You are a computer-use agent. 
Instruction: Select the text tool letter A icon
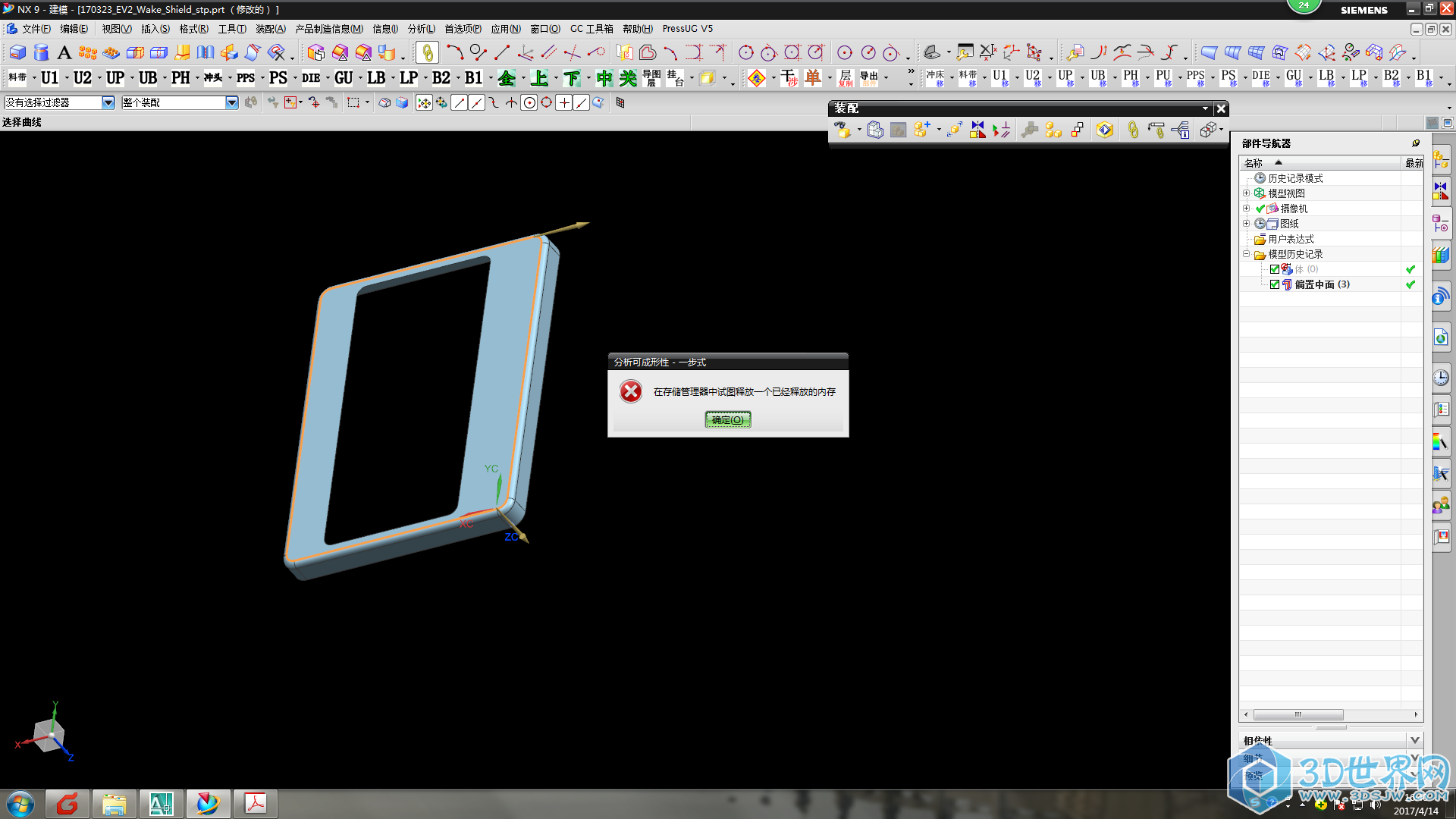point(64,52)
